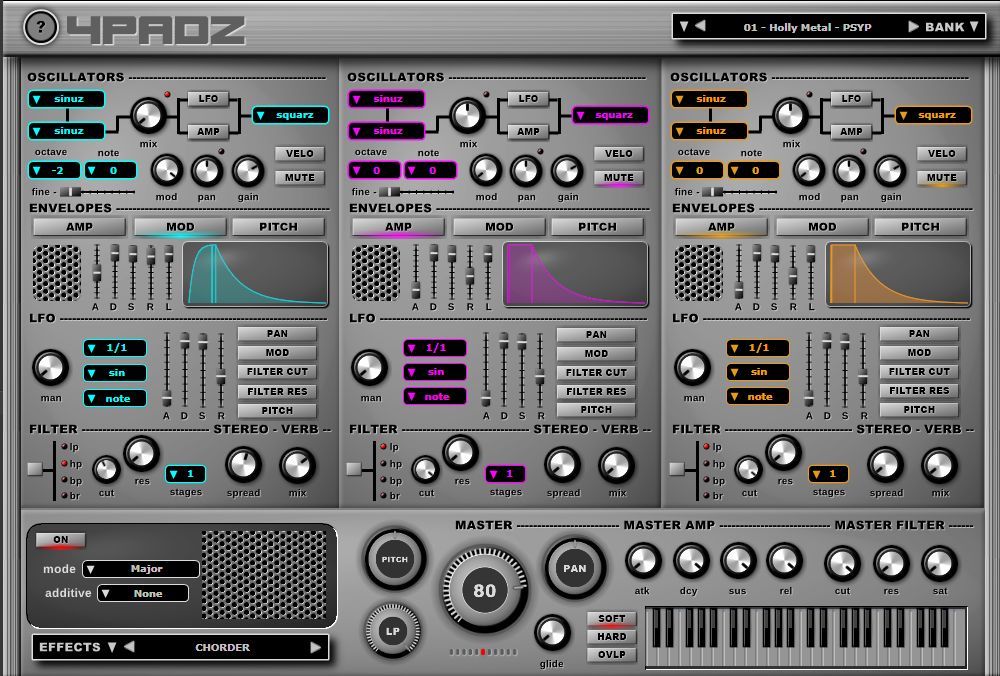Open first pad's filter stages dropdown
Viewport: 1000px width, 676px height.
coord(186,474)
